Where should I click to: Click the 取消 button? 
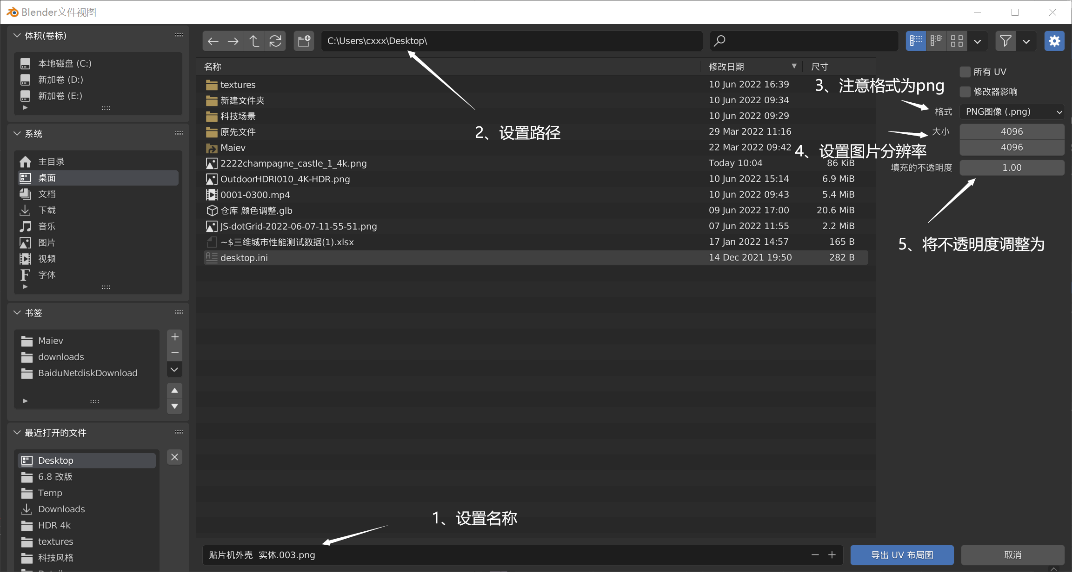tap(1013, 555)
